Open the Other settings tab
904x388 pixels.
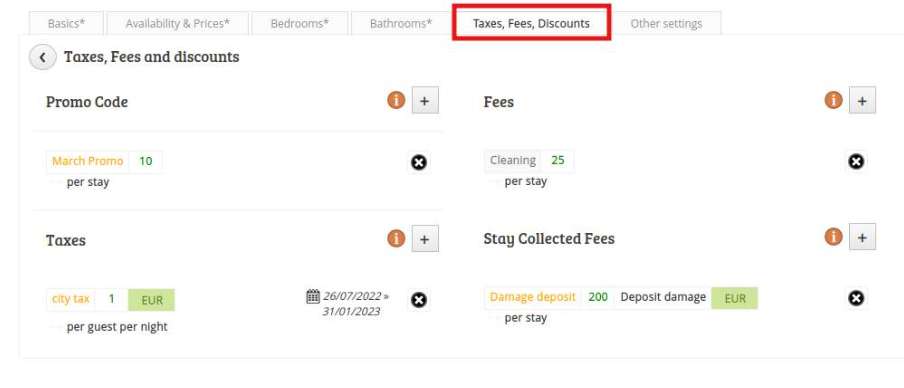[x=666, y=24]
